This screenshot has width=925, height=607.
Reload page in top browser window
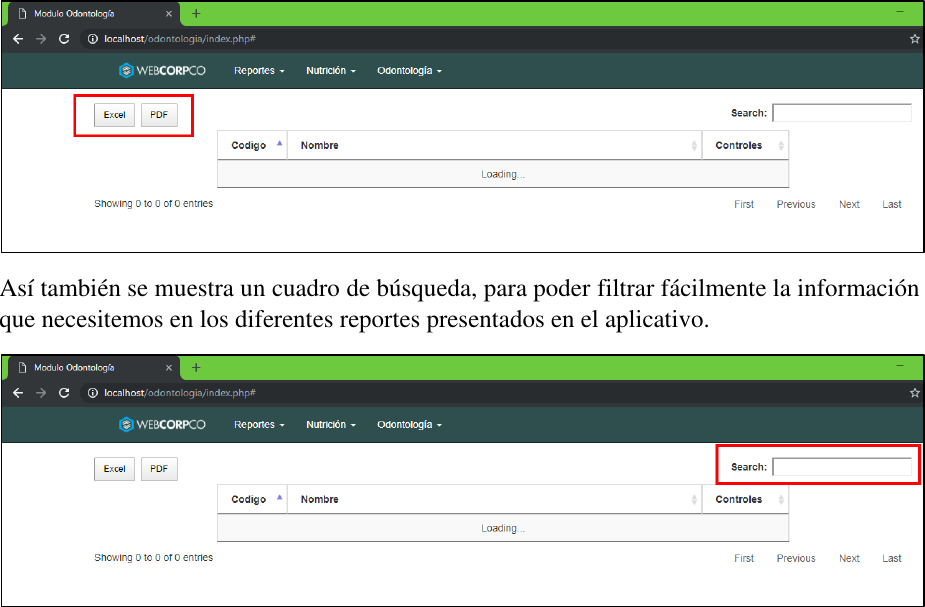pos(64,39)
